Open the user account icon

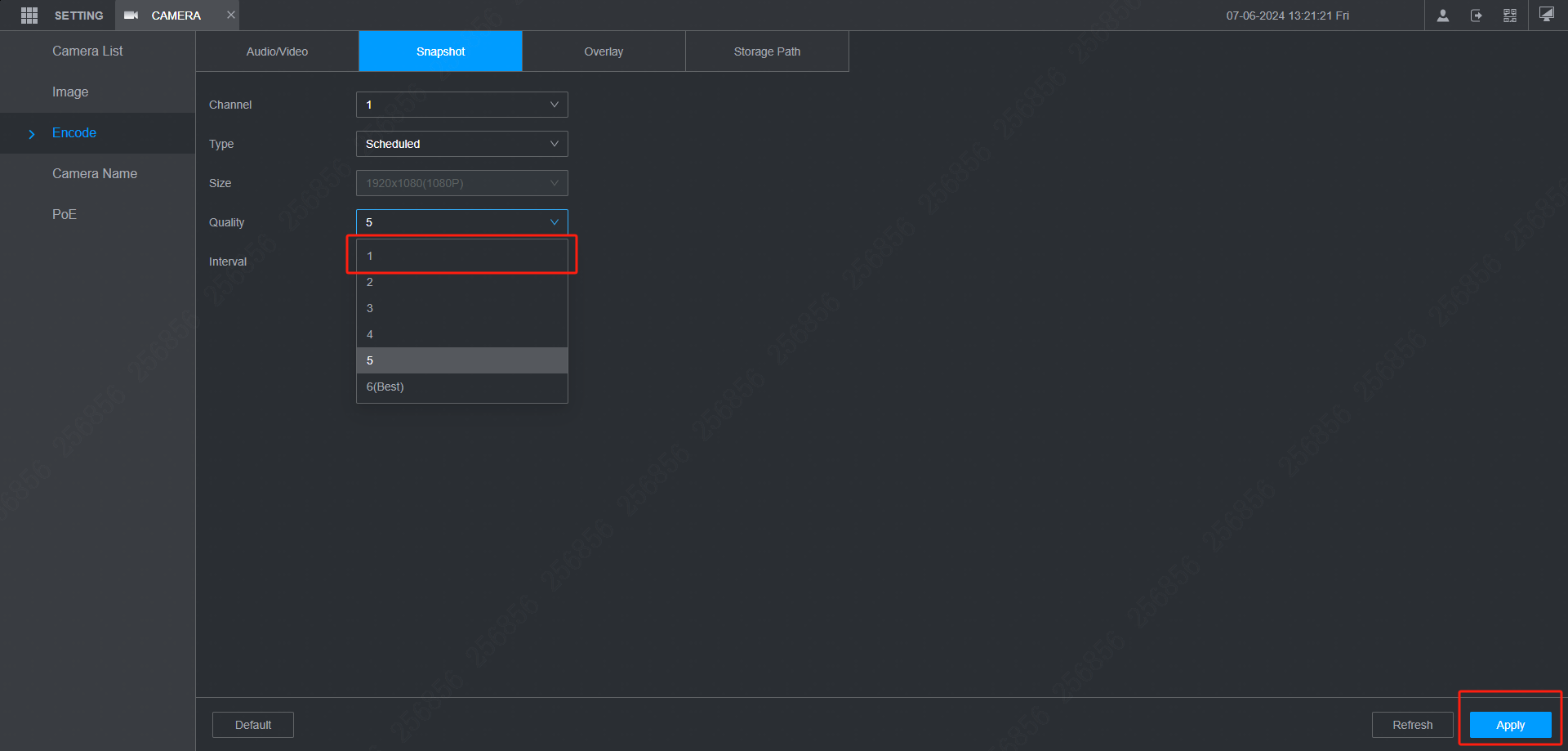[1442, 15]
